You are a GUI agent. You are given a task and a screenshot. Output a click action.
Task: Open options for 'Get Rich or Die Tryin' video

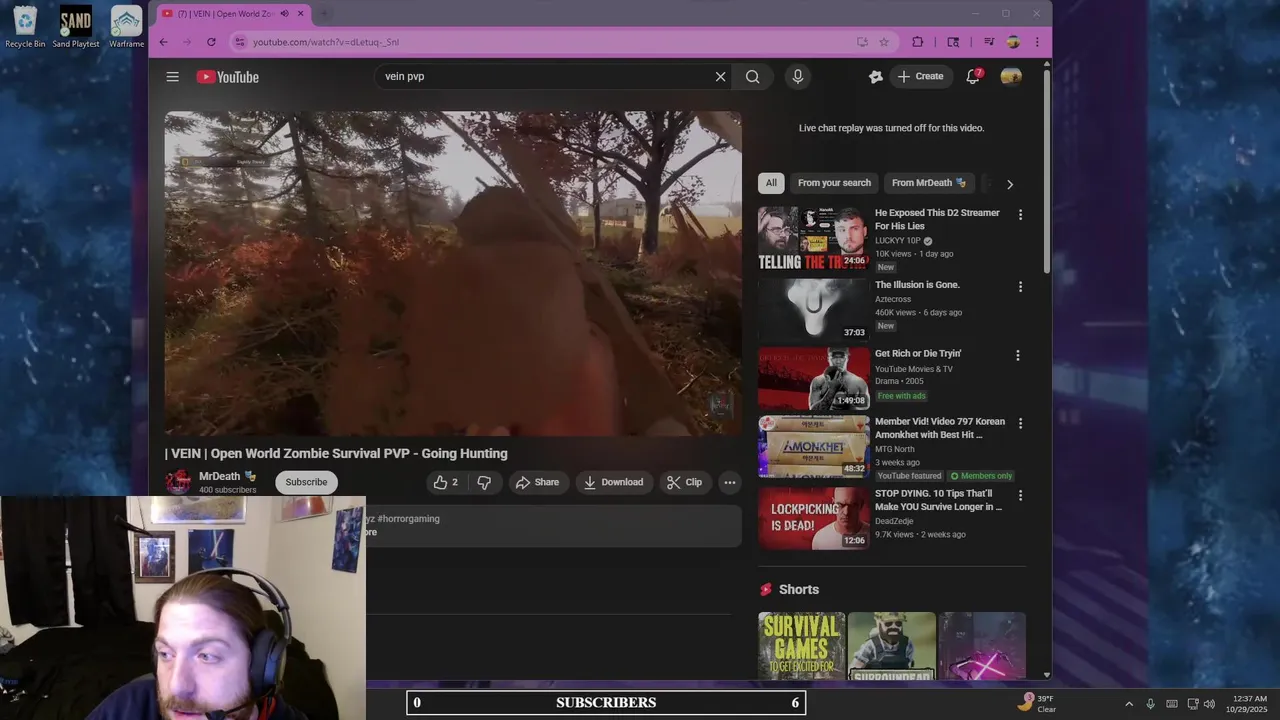point(1018,356)
